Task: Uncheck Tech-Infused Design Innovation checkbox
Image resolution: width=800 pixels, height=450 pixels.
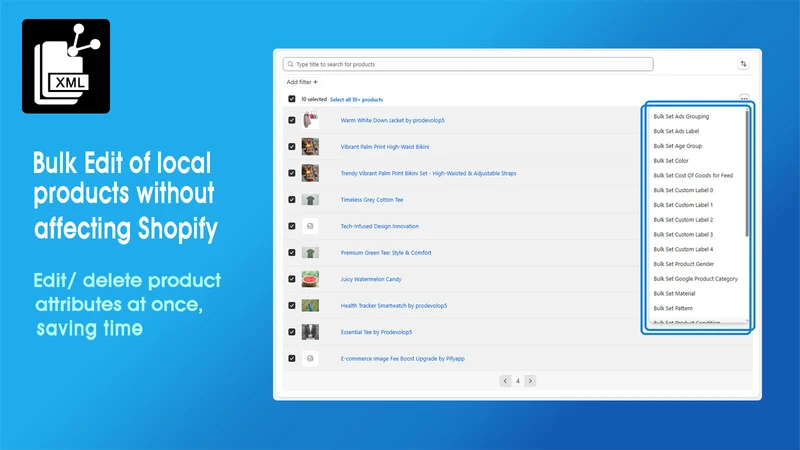Action: [x=292, y=226]
